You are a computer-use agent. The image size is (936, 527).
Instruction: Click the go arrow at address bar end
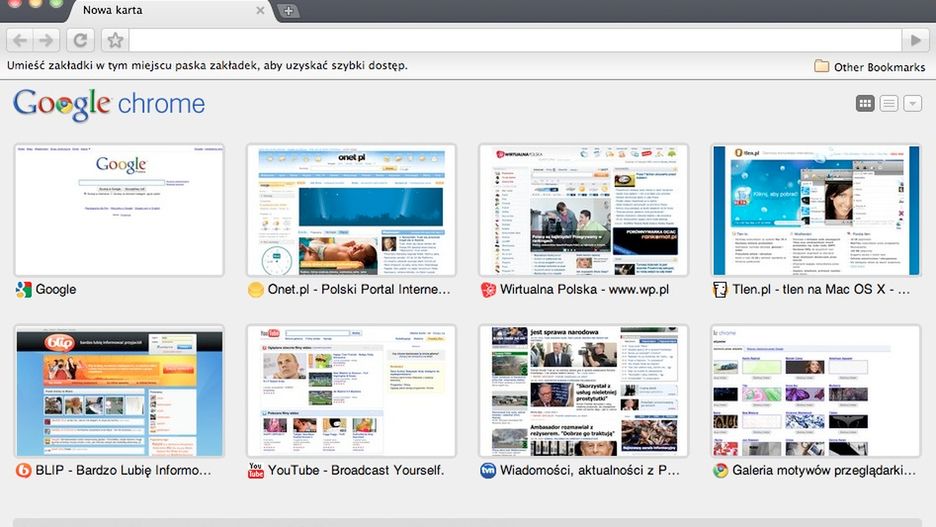(915, 41)
